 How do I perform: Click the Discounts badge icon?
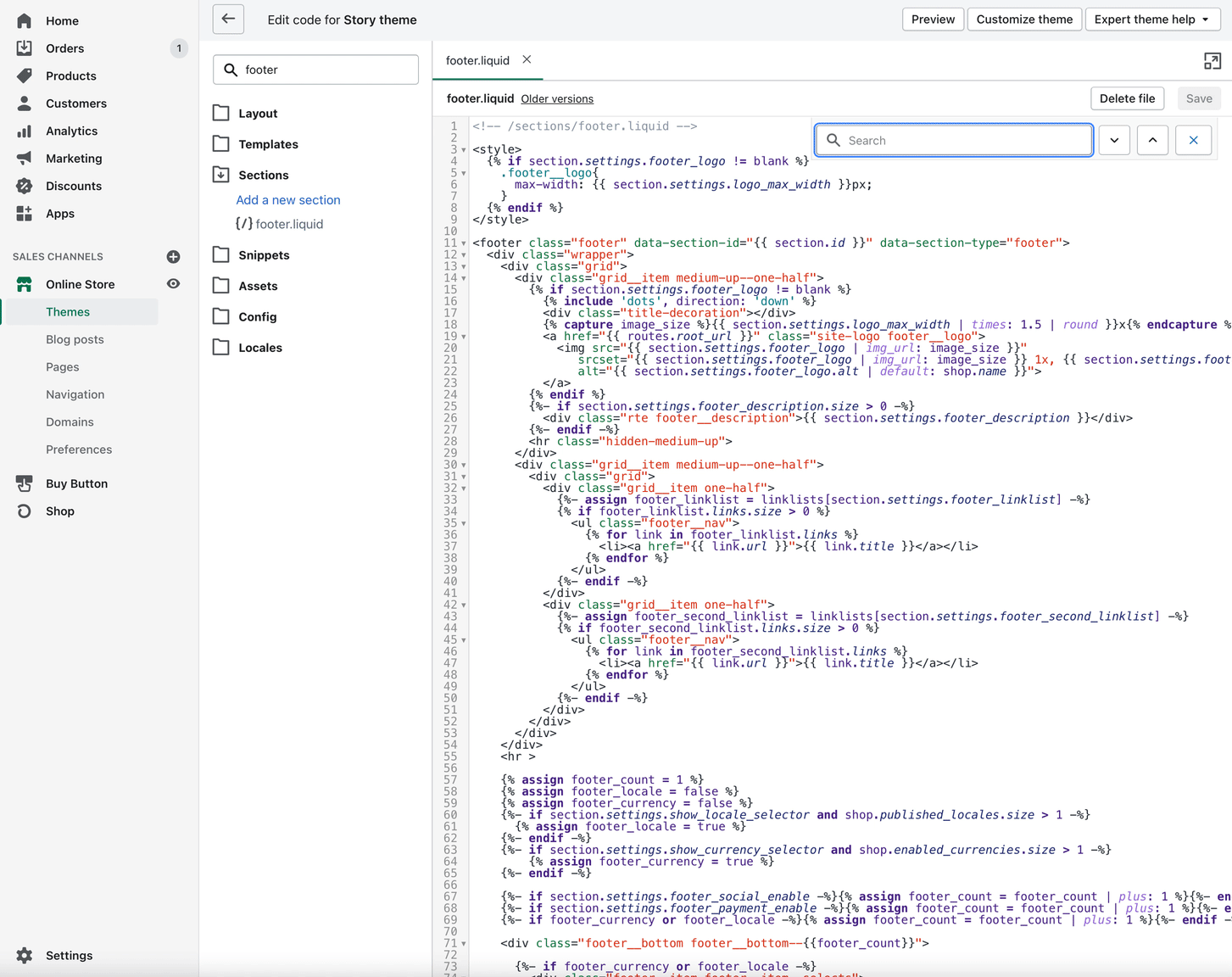[x=25, y=186]
